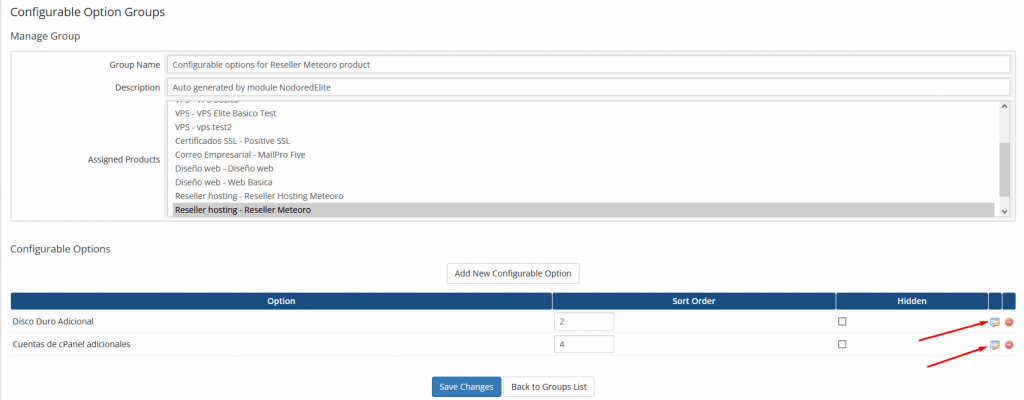Screen dimensions: 1024x400
Task: Click the Assigned Products list scroll-up arrow
Action: pos(1004,106)
